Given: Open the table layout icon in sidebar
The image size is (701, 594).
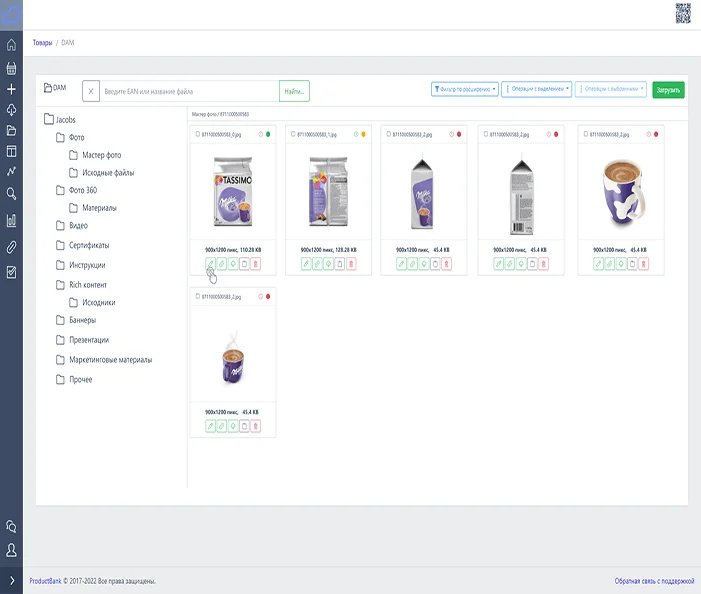Looking at the screenshot, I should (11, 151).
